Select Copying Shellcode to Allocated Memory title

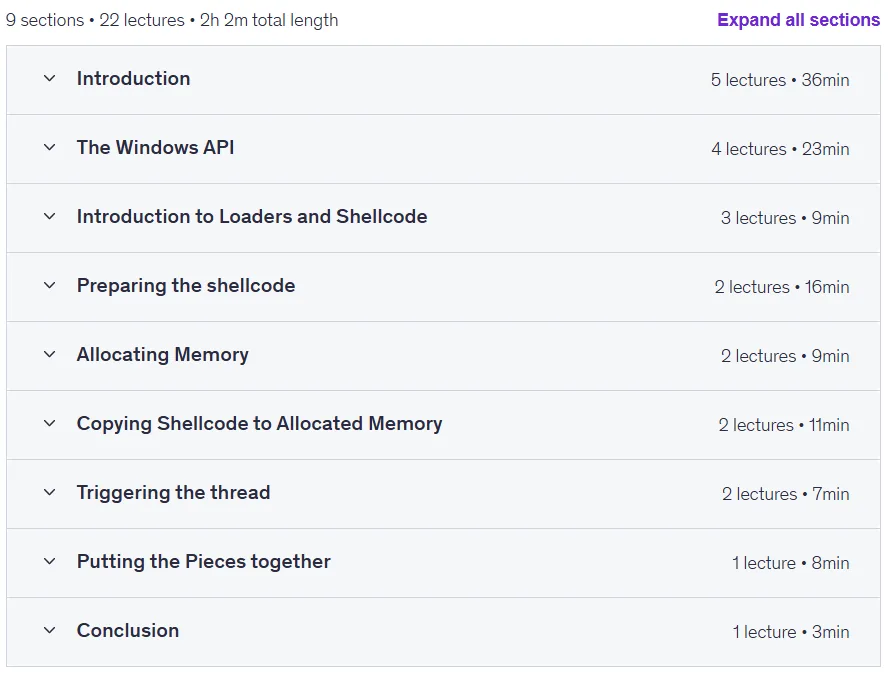coord(259,424)
